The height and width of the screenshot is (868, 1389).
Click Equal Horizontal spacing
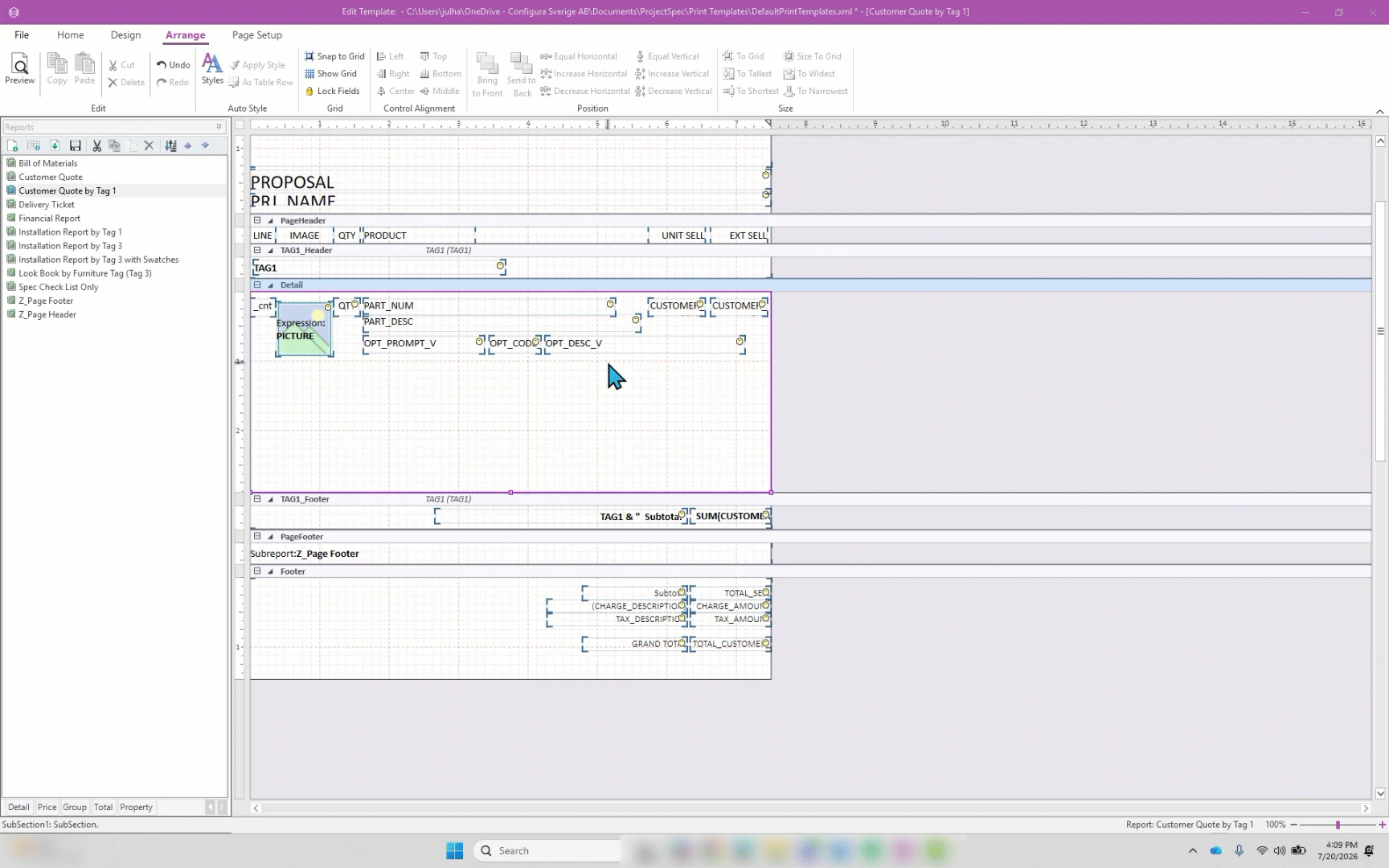coord(579,56)
